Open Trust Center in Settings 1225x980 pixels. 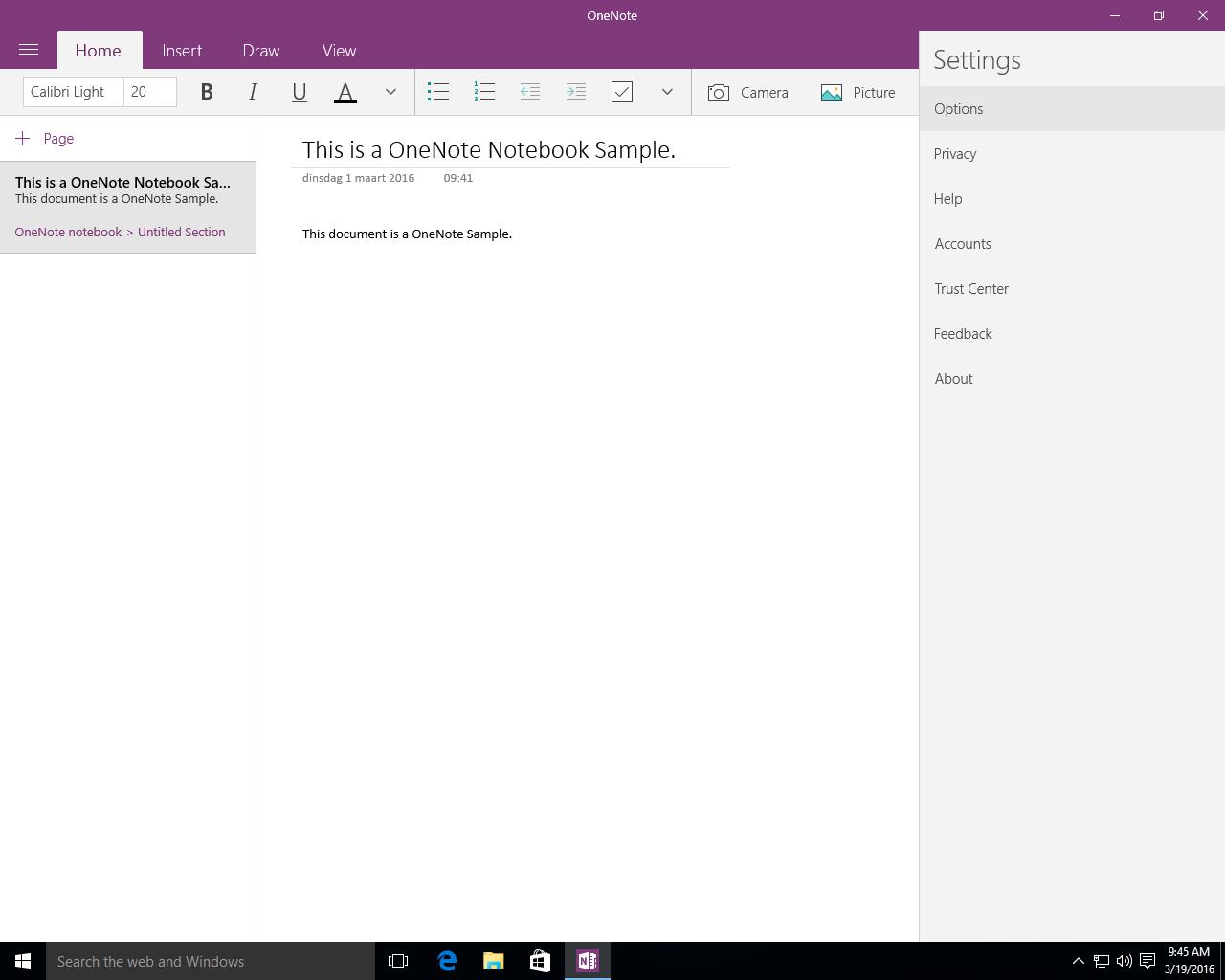pyautogui.click(x=1072, y=288)
